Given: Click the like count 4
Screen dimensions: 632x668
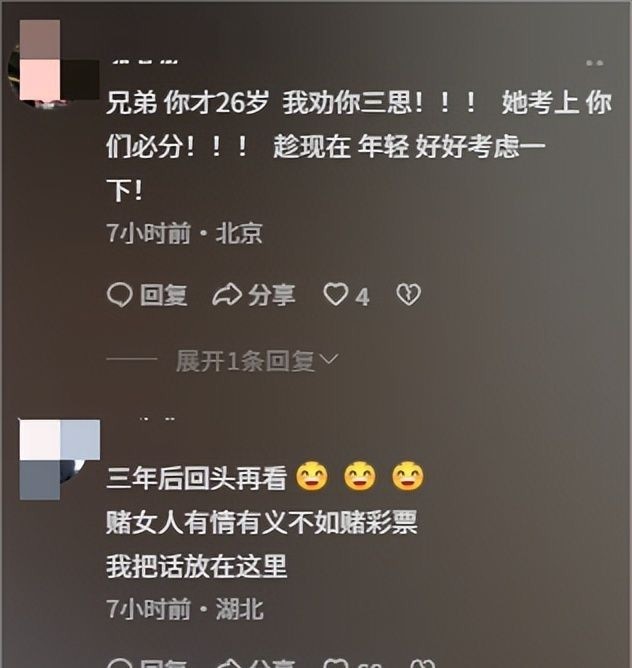Looking at the screenshot, I should [362, 297].
